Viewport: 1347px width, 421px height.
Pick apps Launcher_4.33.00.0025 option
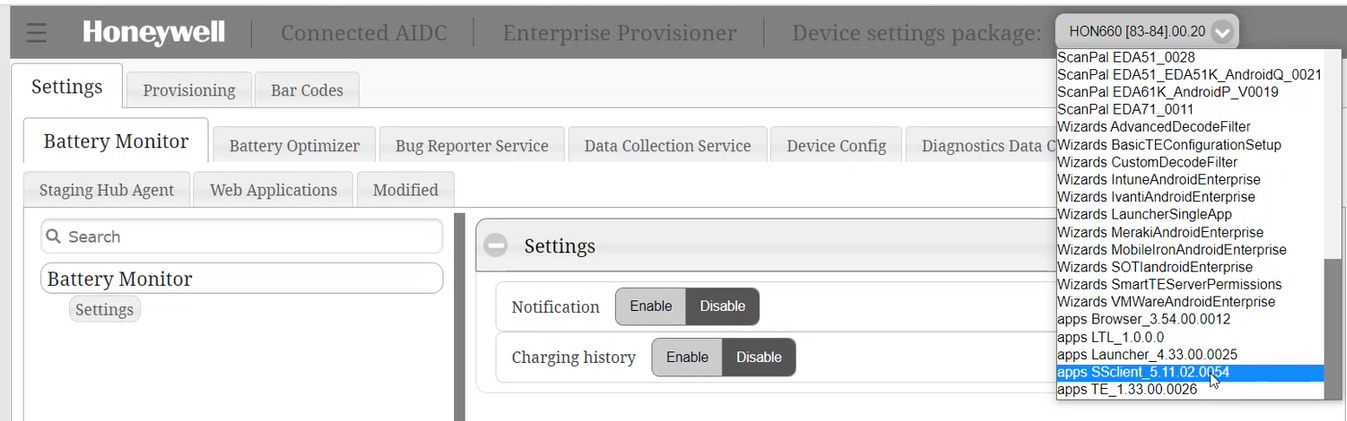pos(1190,354)
